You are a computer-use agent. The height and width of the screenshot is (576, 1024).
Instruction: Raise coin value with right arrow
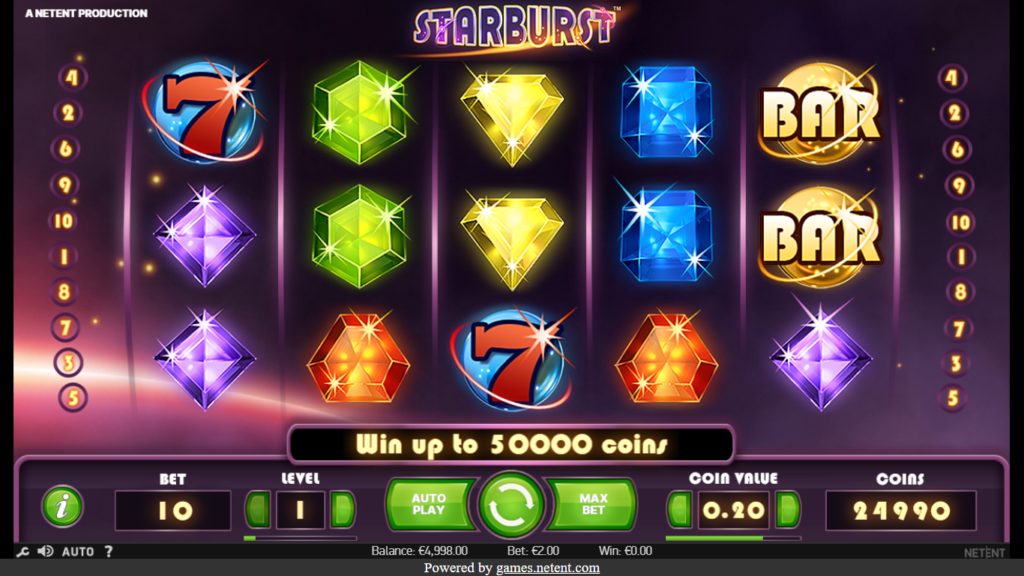coord(788,509)
